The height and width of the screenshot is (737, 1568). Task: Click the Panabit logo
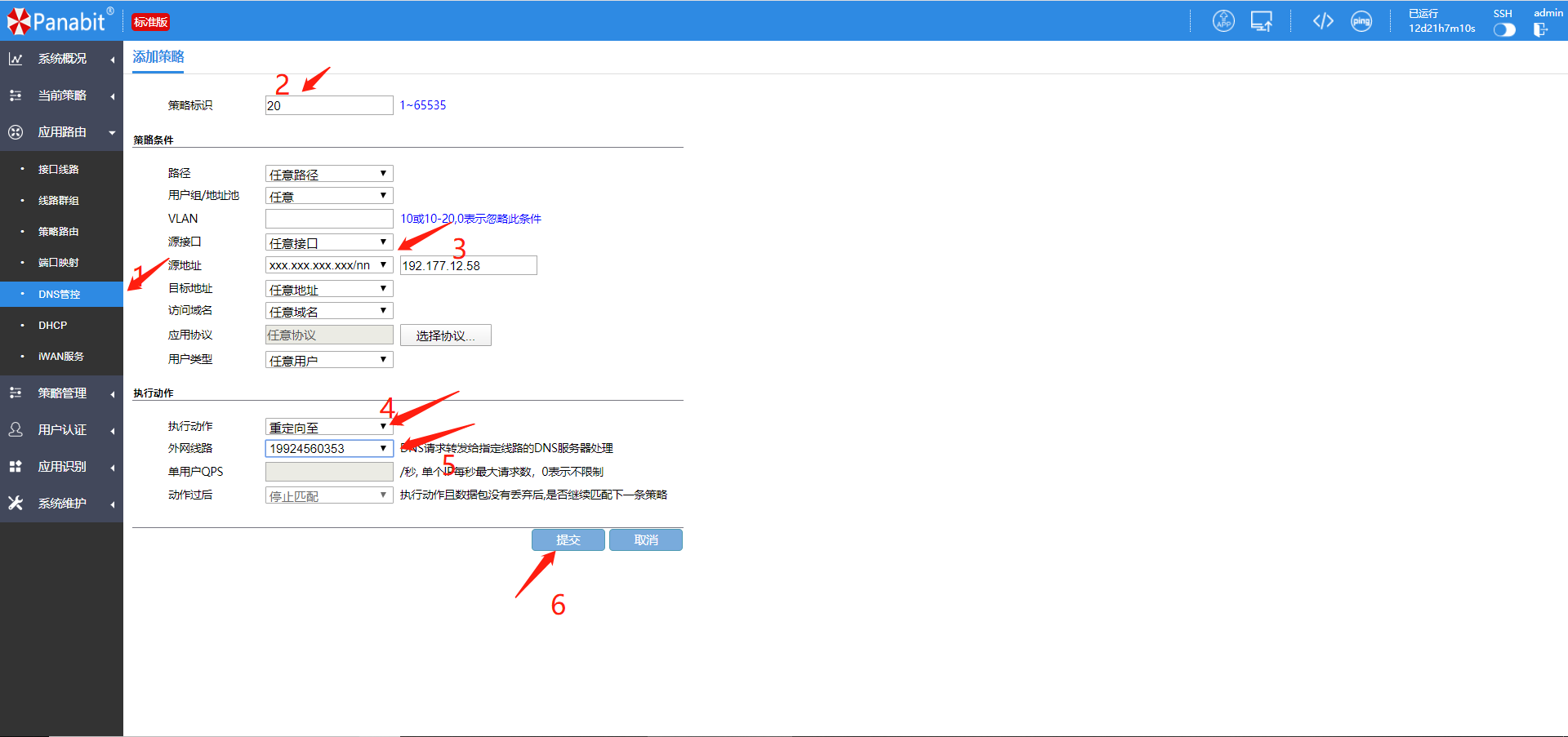coord(59,21)
